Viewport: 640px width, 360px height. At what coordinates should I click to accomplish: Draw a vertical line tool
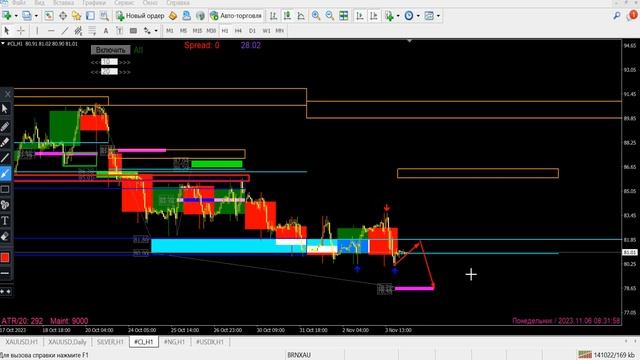click(37, 31)
